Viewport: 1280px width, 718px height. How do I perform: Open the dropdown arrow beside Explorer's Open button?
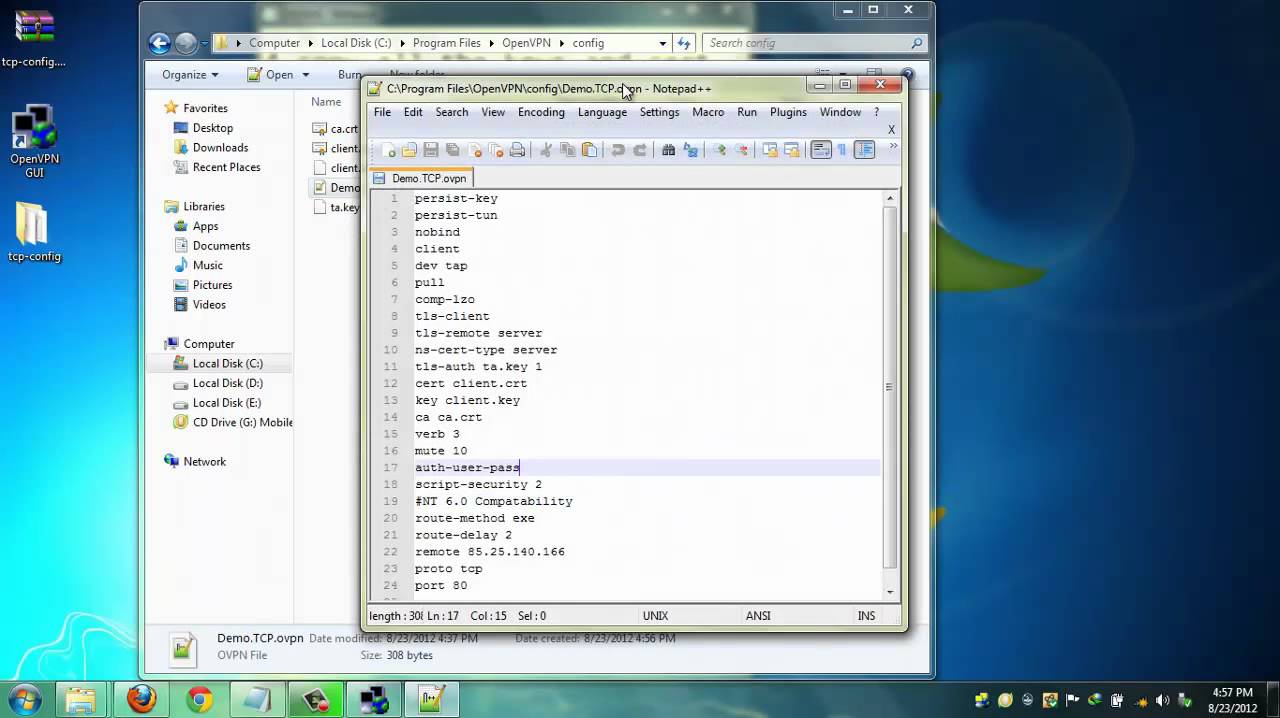point(306,75)
